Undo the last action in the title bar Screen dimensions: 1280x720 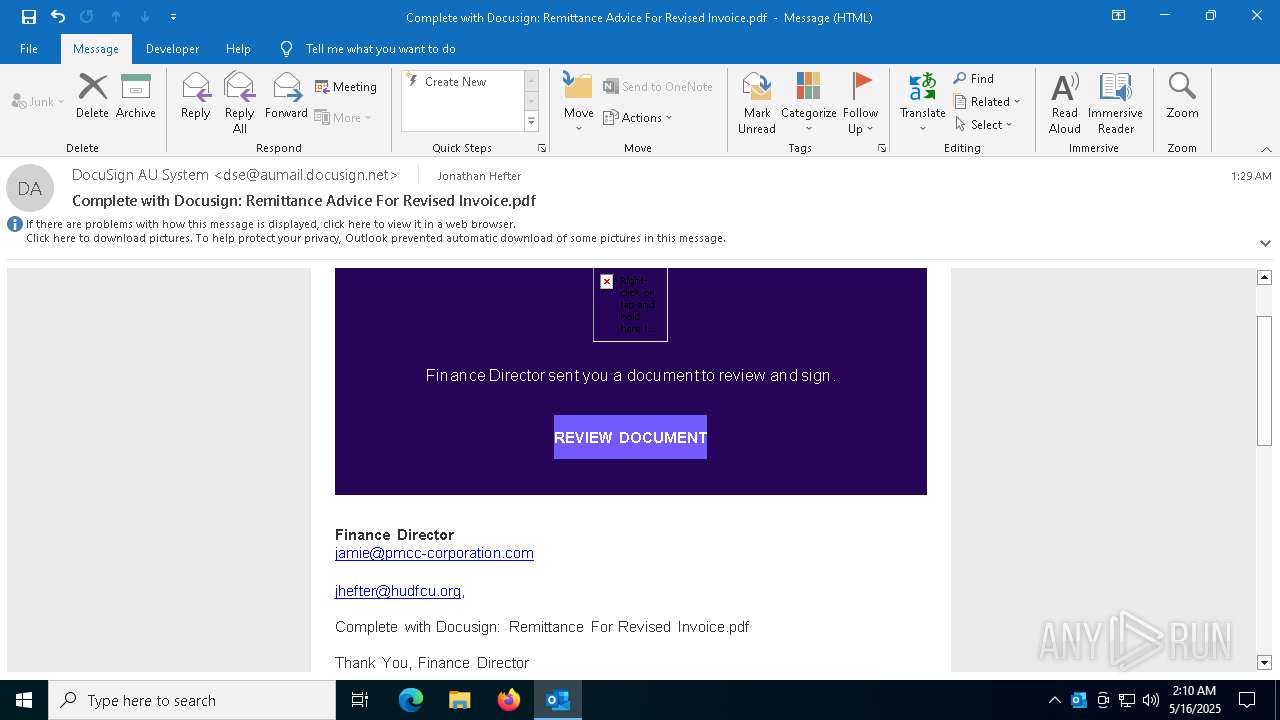58,17
